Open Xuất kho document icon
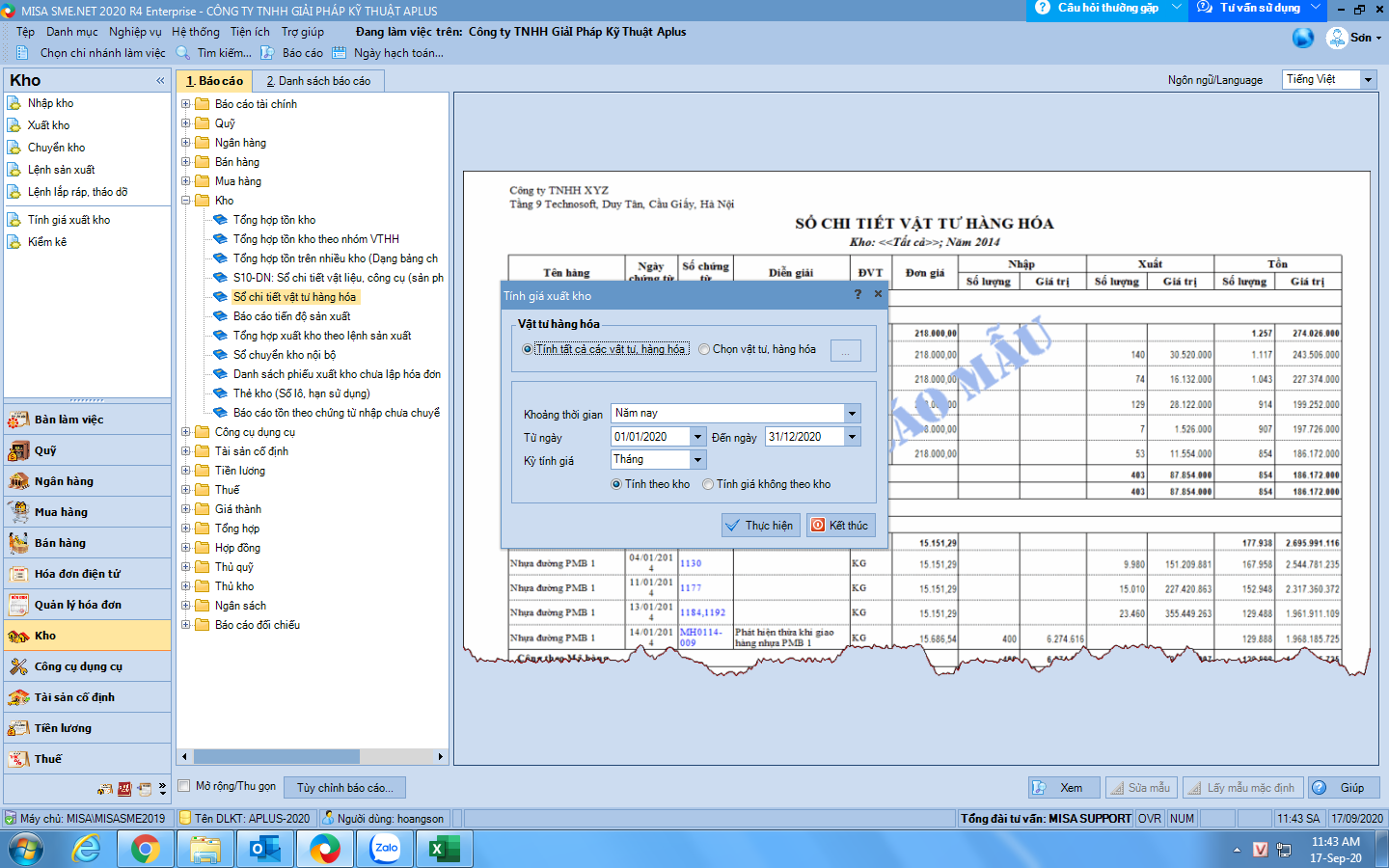1389x868 pixels. tap(14, 125)
